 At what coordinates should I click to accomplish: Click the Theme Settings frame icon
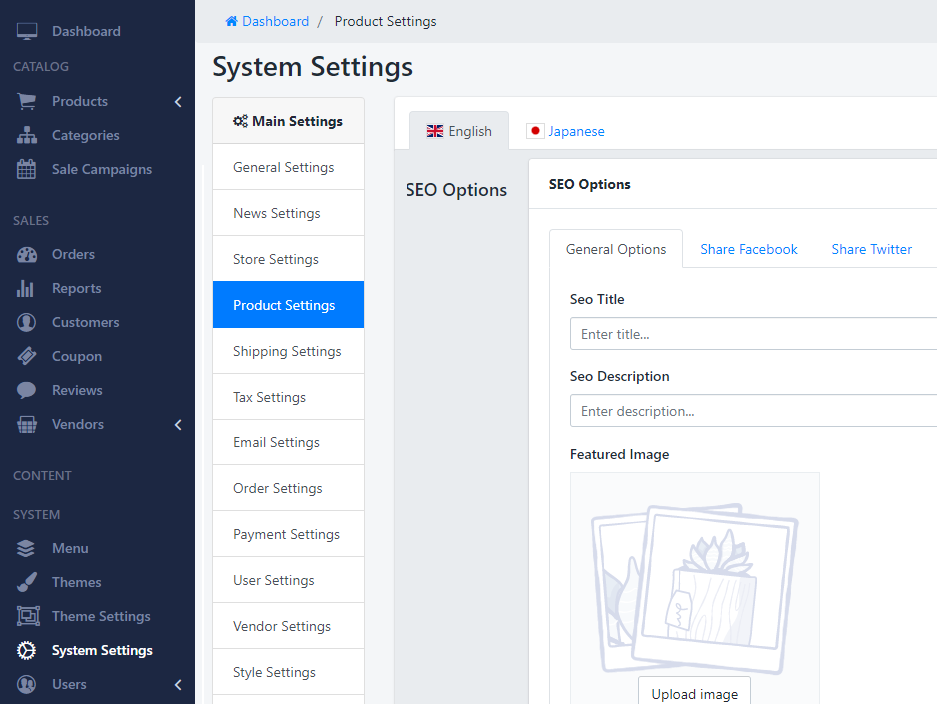28,616
